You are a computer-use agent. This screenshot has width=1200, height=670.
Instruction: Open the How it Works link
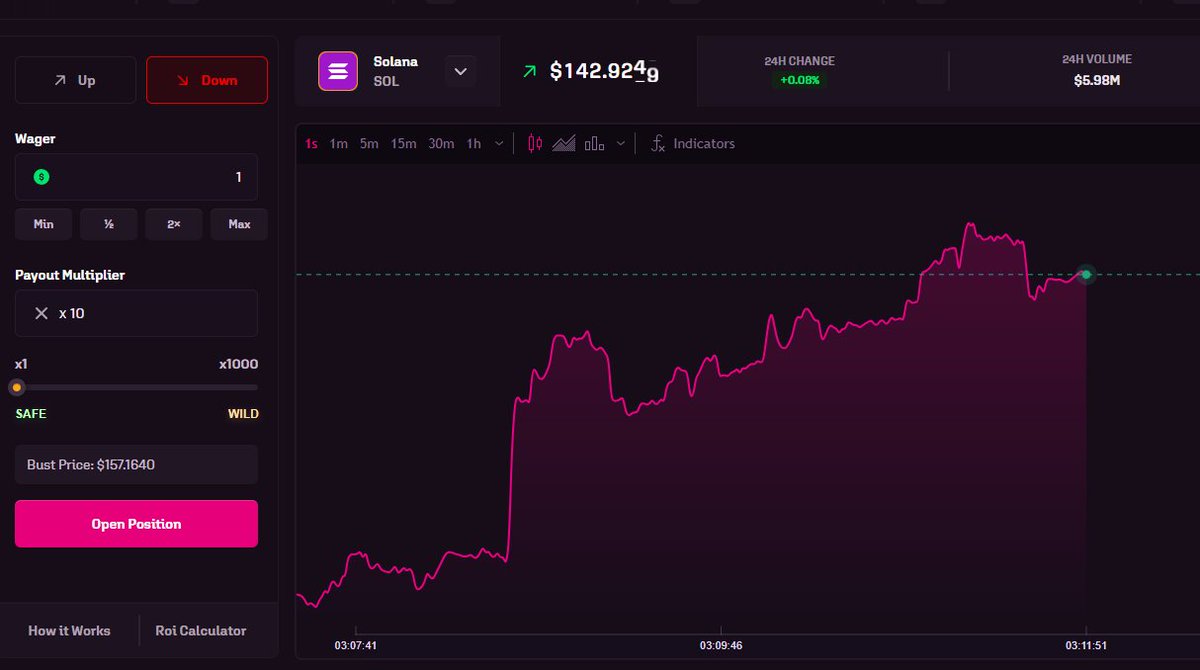tap(69, 631)
